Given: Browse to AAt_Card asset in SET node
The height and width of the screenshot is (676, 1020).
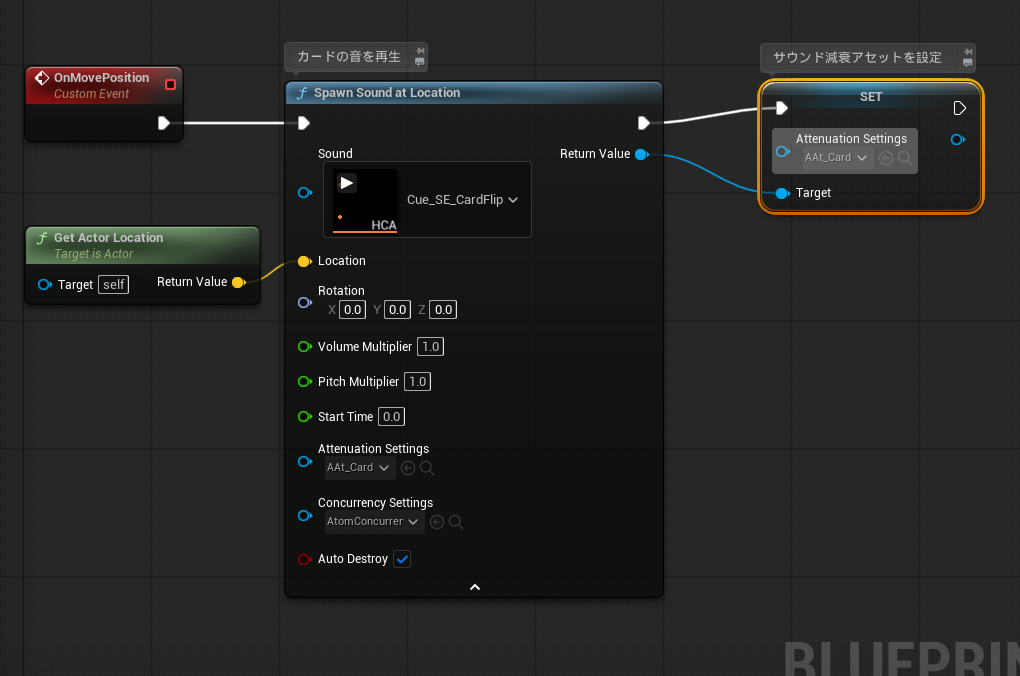Looking at the screenshot, I should pyautogui.click(x=904, y=158).
